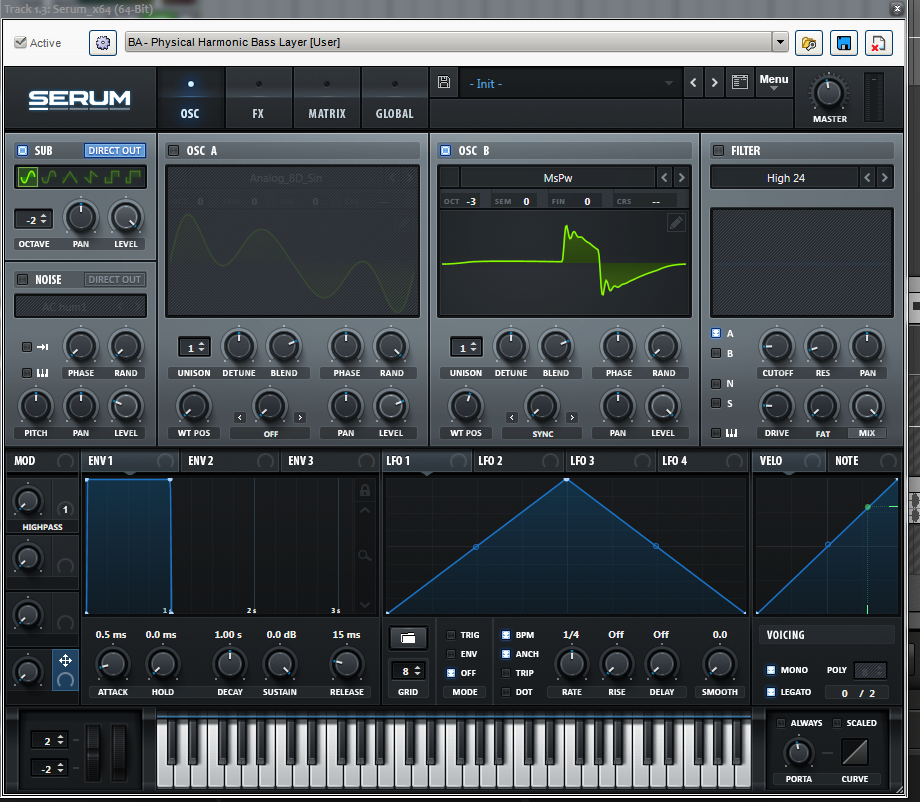Disable the MONO voicing checkbox
The image size is (920, 802).
coord(771,670)
